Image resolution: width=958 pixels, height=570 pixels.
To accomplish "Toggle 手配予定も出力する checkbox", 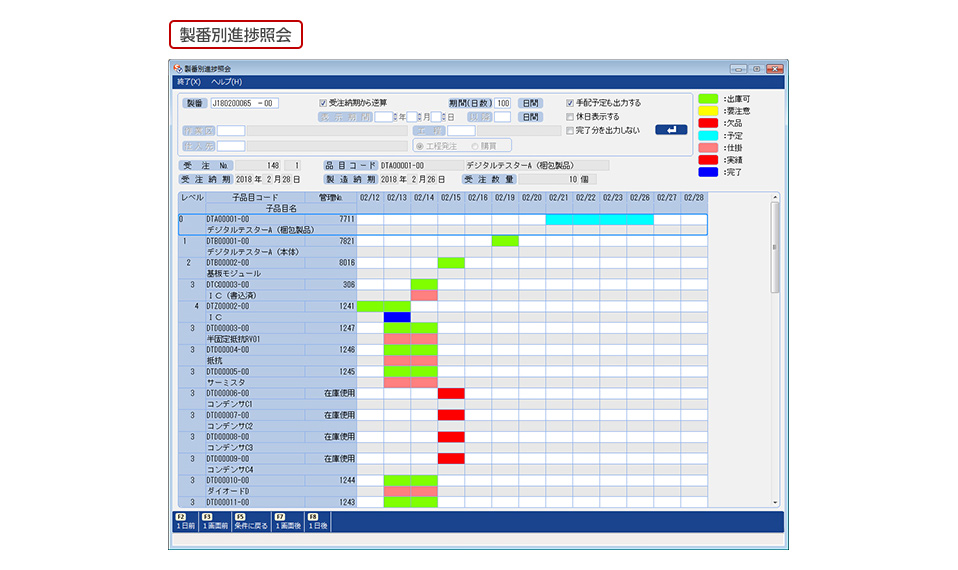I will point(570,103).
